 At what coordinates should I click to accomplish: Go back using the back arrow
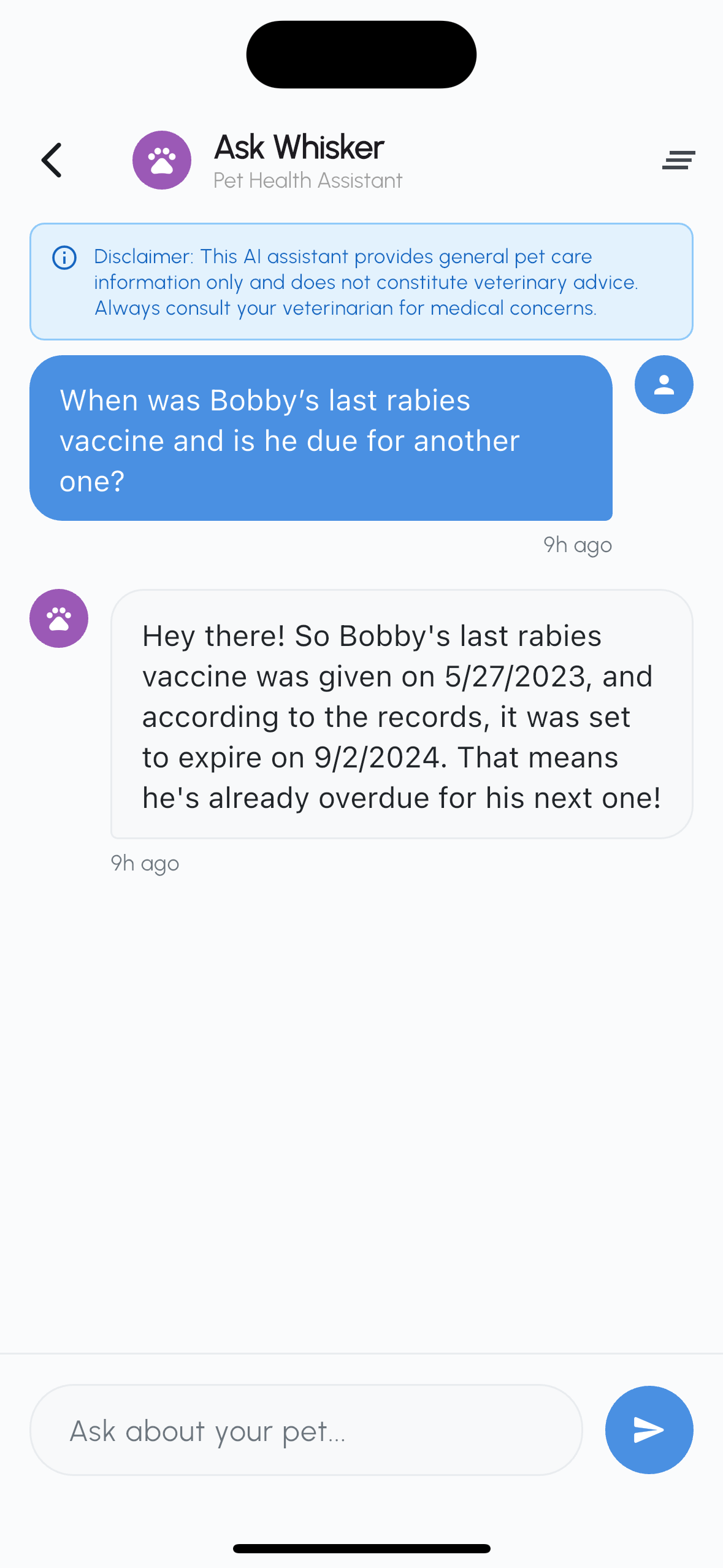tap(52, 160)
